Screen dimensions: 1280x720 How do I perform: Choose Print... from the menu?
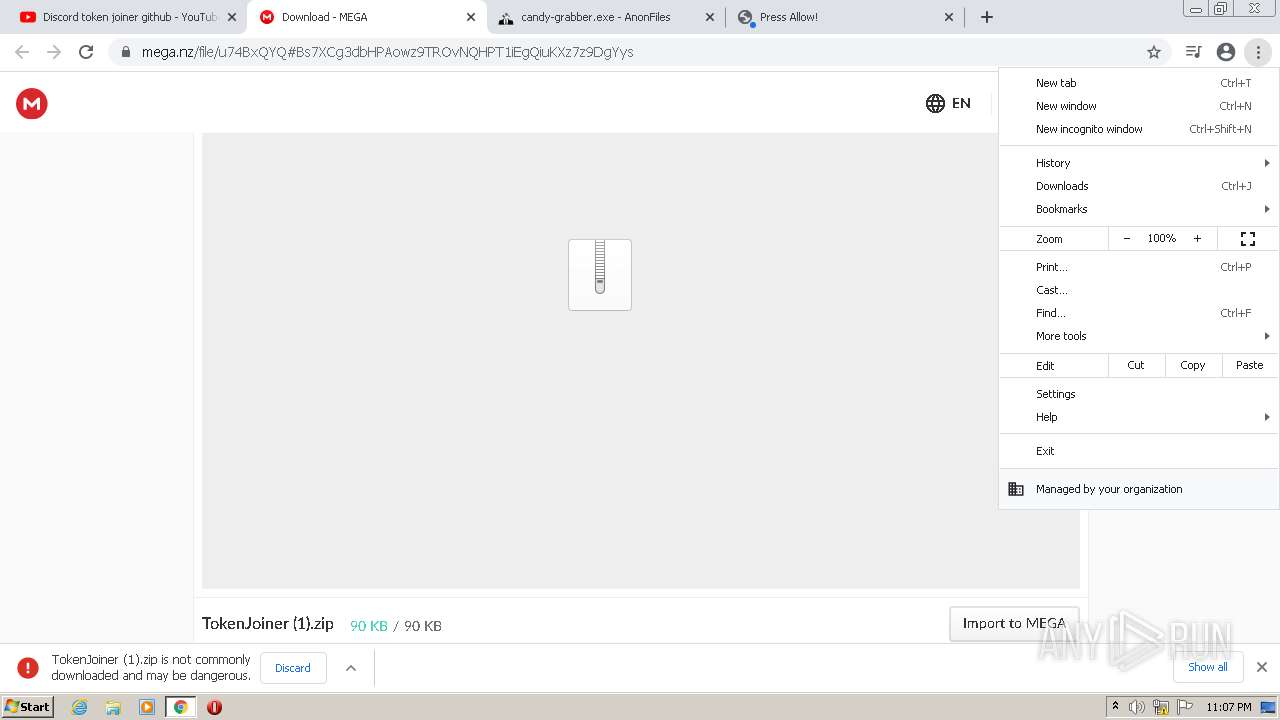[x=1139, y=267]
